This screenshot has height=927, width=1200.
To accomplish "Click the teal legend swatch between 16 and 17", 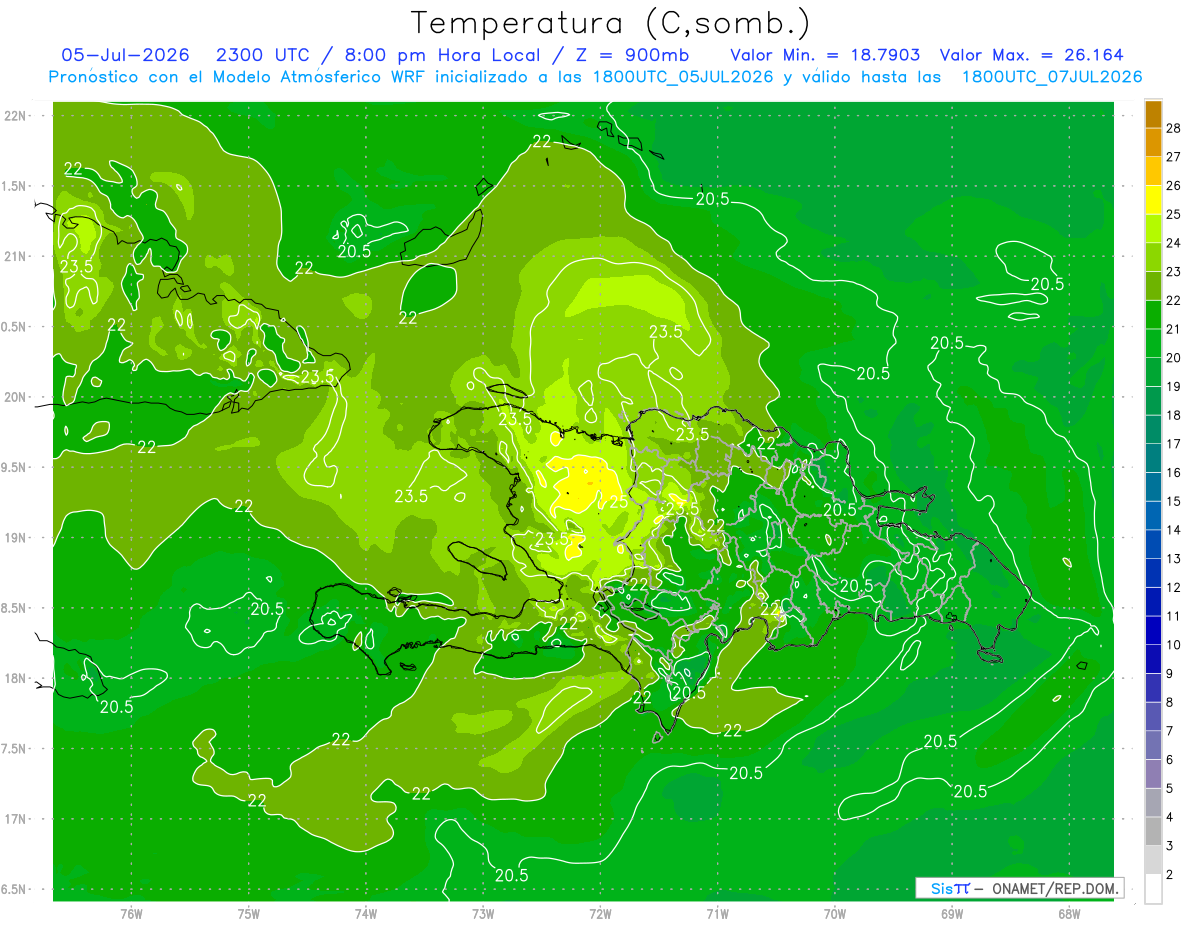I will (1153, 458).
